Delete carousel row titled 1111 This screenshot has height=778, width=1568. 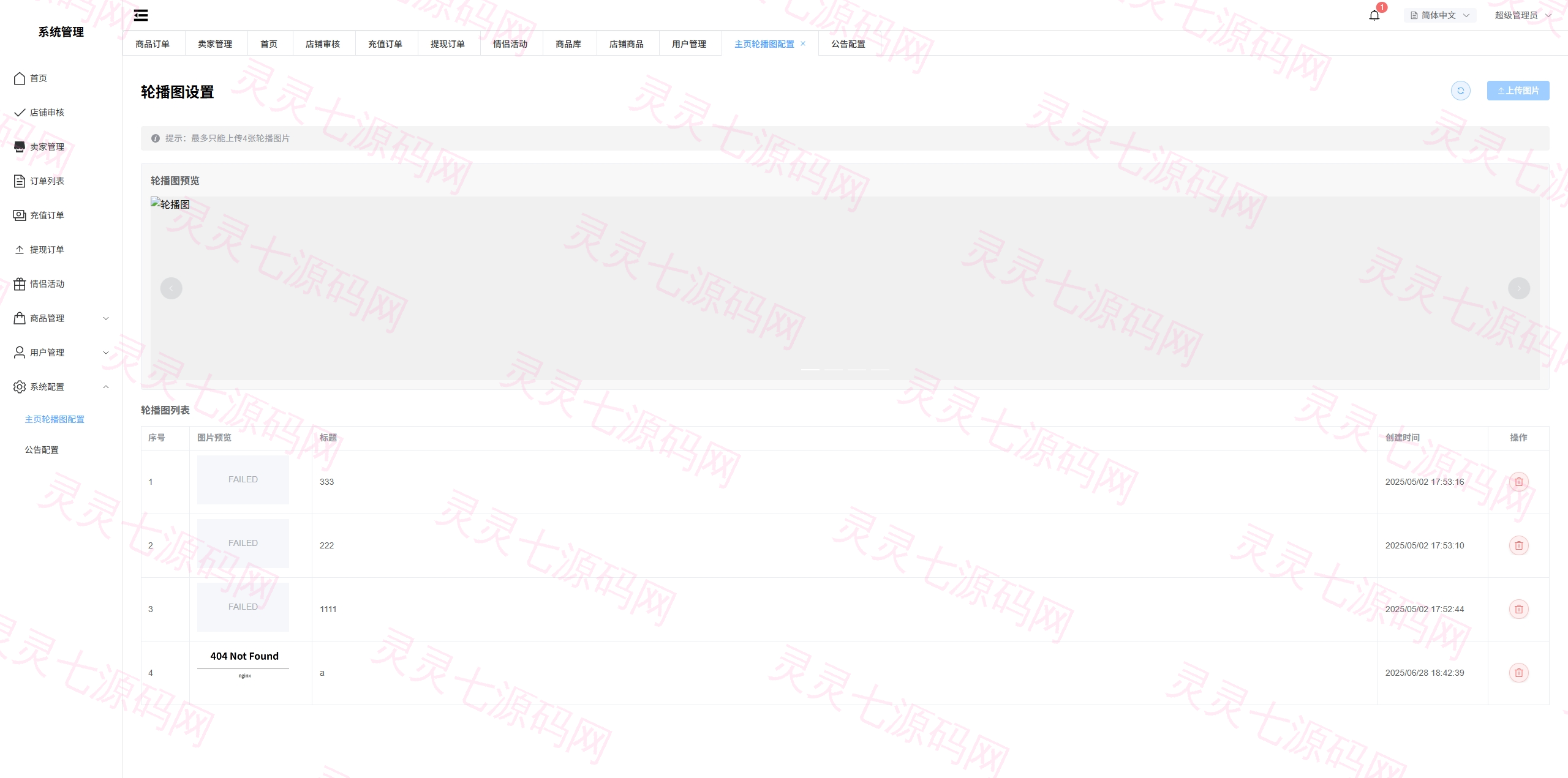click(x=1519, y=609)
